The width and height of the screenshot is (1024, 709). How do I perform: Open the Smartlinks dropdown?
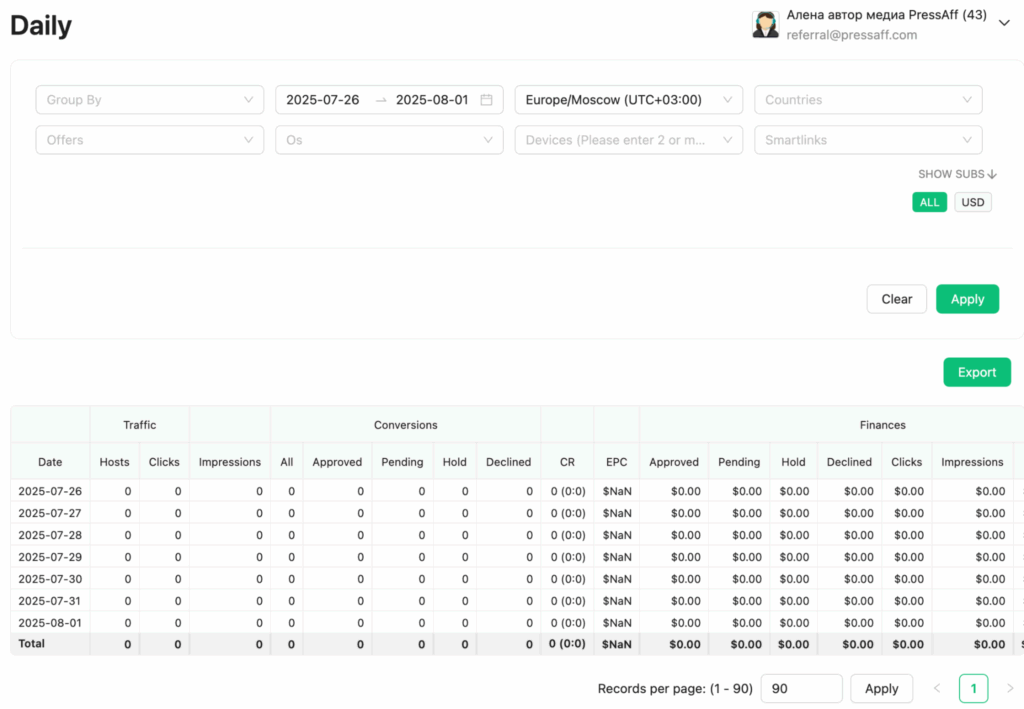point(868,140)
